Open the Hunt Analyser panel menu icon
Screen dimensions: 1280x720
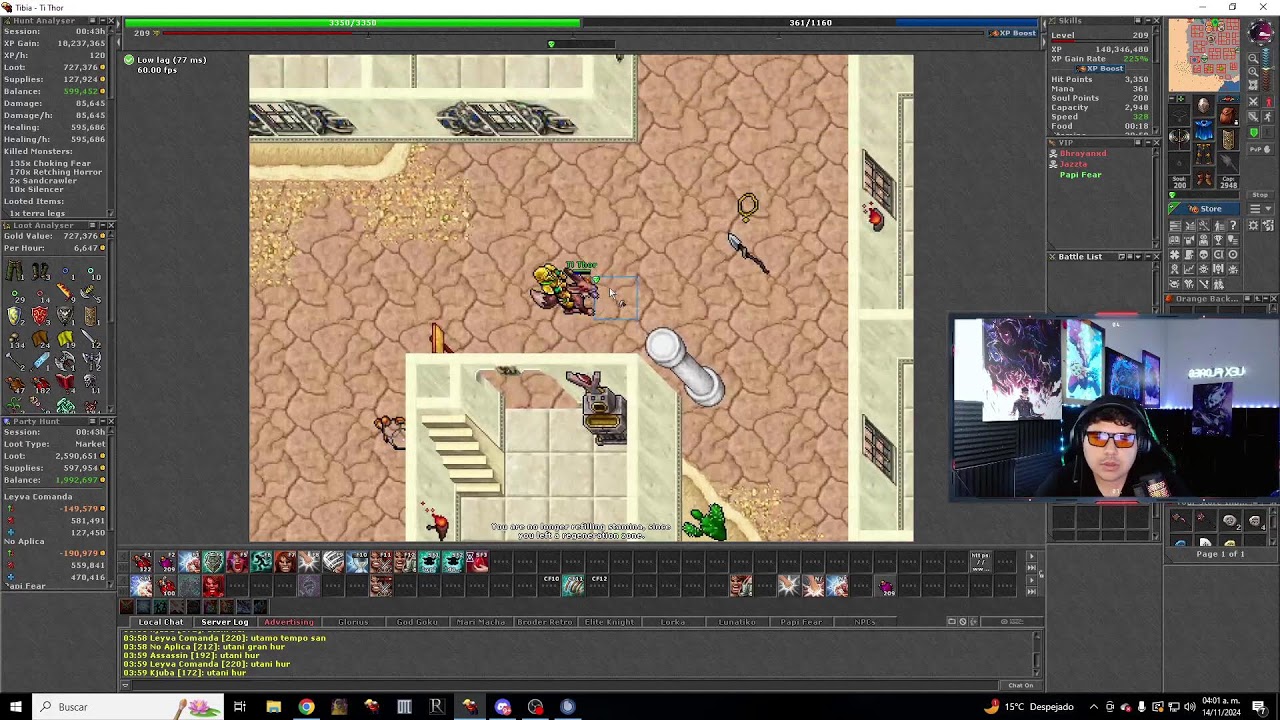[92, 20]
